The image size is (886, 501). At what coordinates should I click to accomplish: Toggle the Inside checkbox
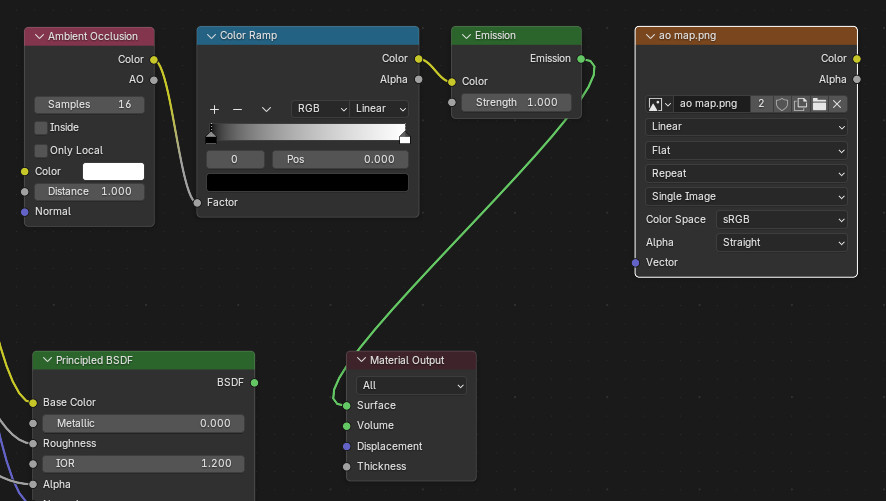[x=41, y=128]
